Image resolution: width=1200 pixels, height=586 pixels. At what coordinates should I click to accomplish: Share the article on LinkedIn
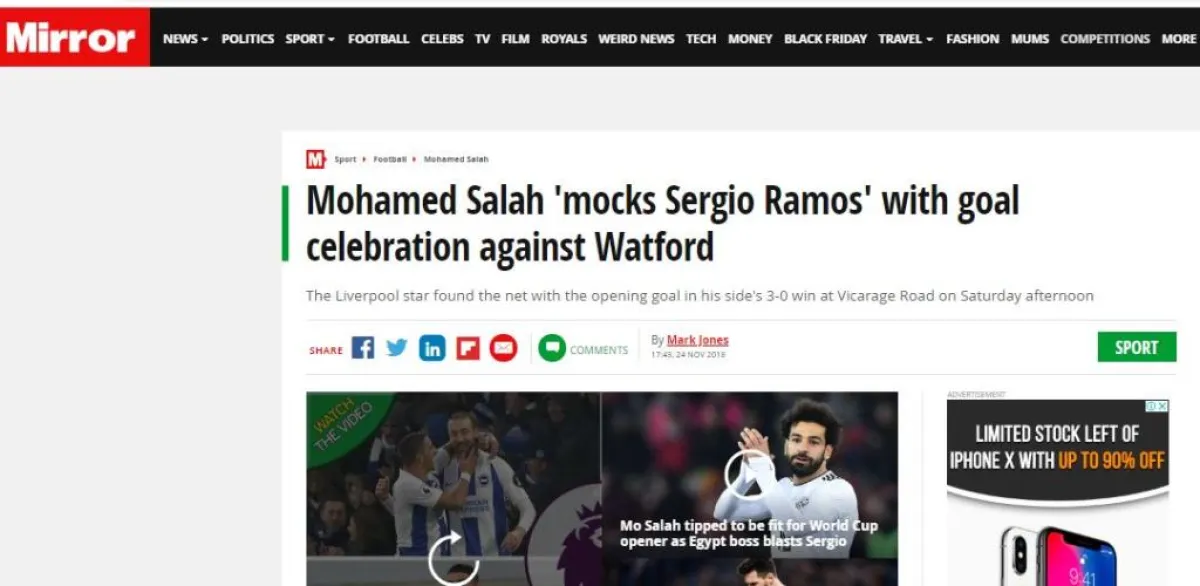[432, 348]
